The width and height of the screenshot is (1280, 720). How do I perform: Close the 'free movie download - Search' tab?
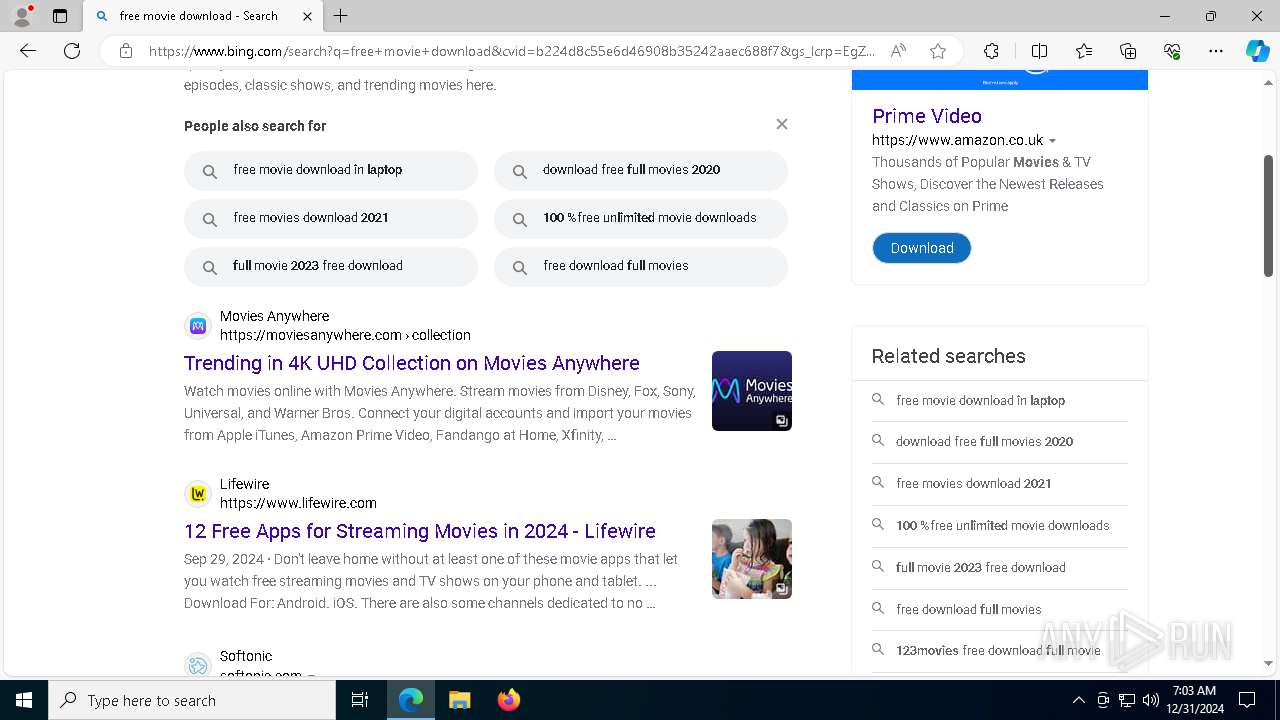click(307, 16)
